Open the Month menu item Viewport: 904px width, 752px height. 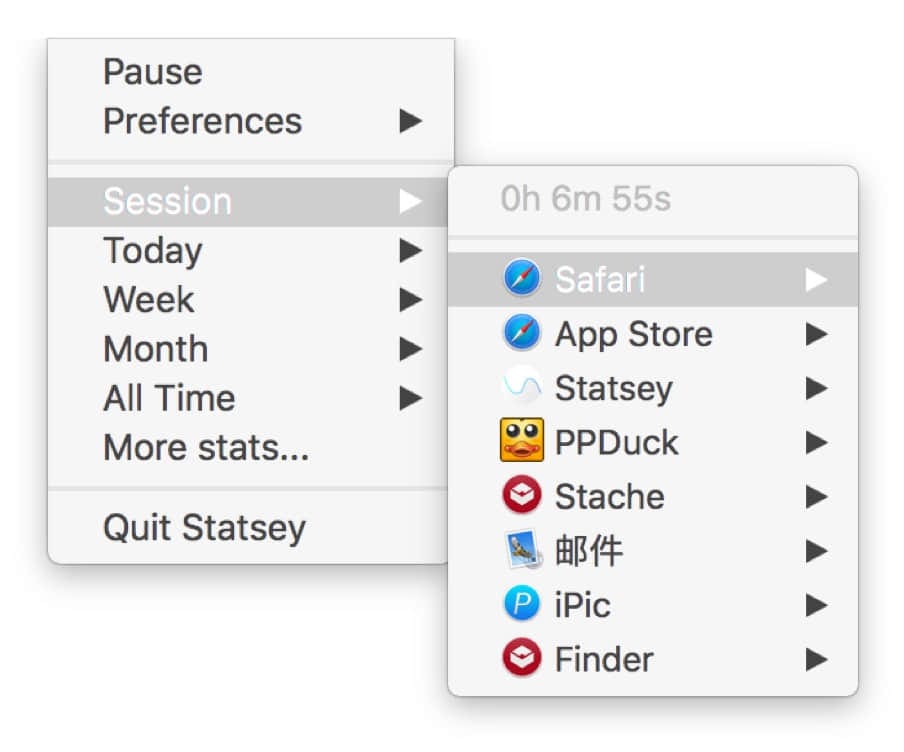click(x=248, y=349)
